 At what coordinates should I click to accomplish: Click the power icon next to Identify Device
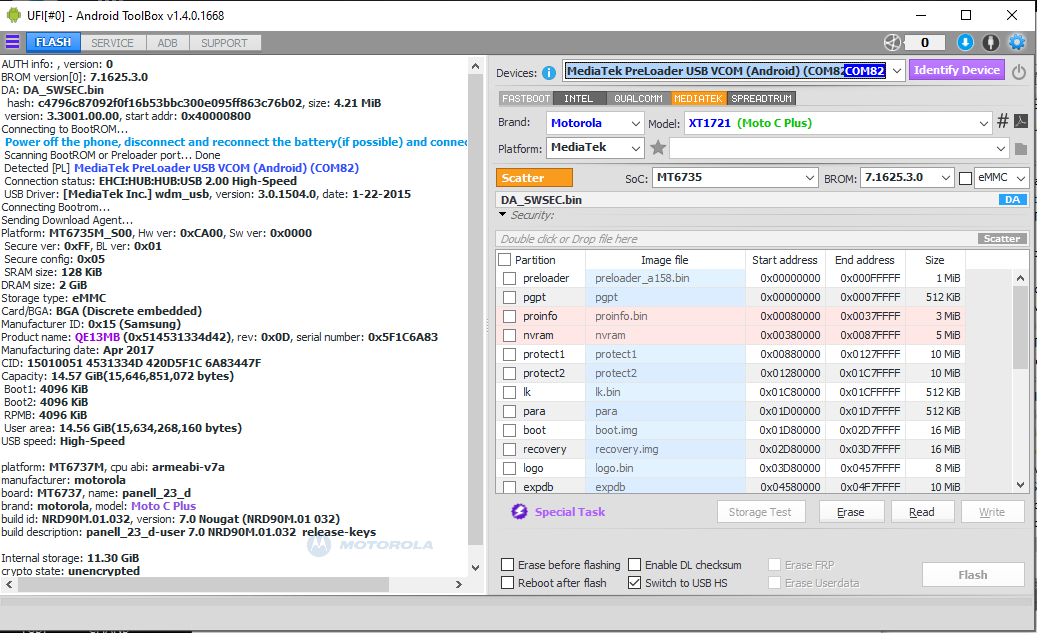1018,72
